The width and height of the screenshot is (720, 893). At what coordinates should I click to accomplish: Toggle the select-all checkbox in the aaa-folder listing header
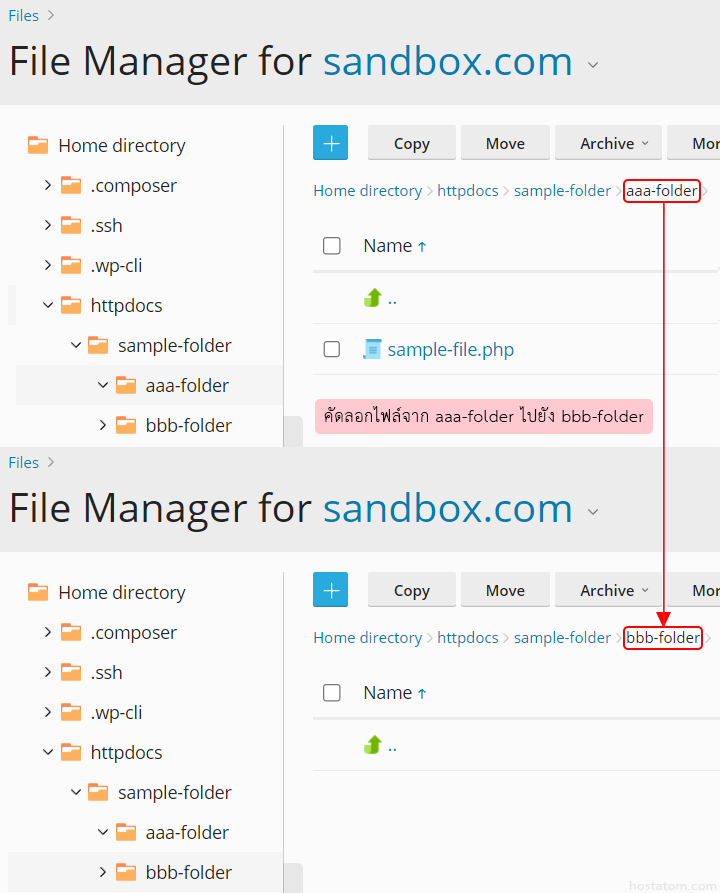pyautogui.click(x=332, y=246)
